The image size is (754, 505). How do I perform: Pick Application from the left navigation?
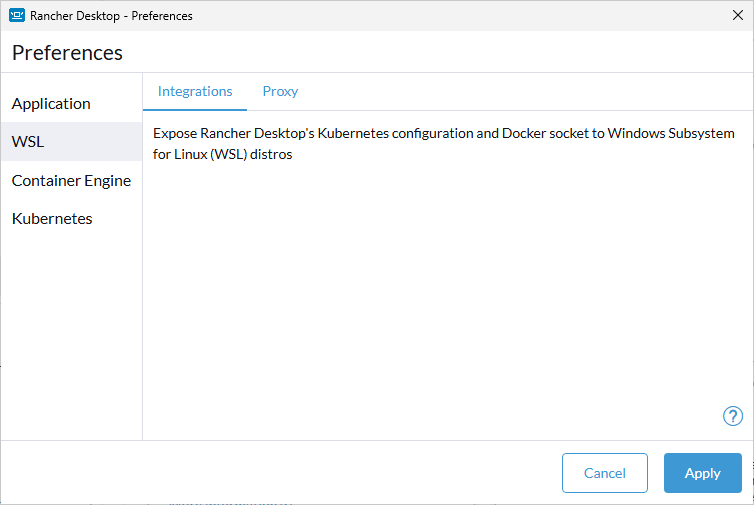(51, 104)
